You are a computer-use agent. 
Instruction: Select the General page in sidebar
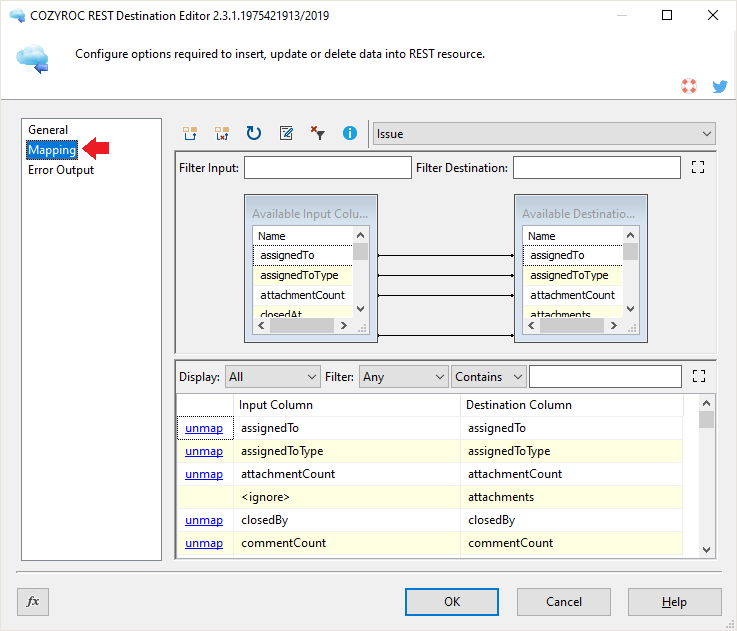[x=48, y=130]
